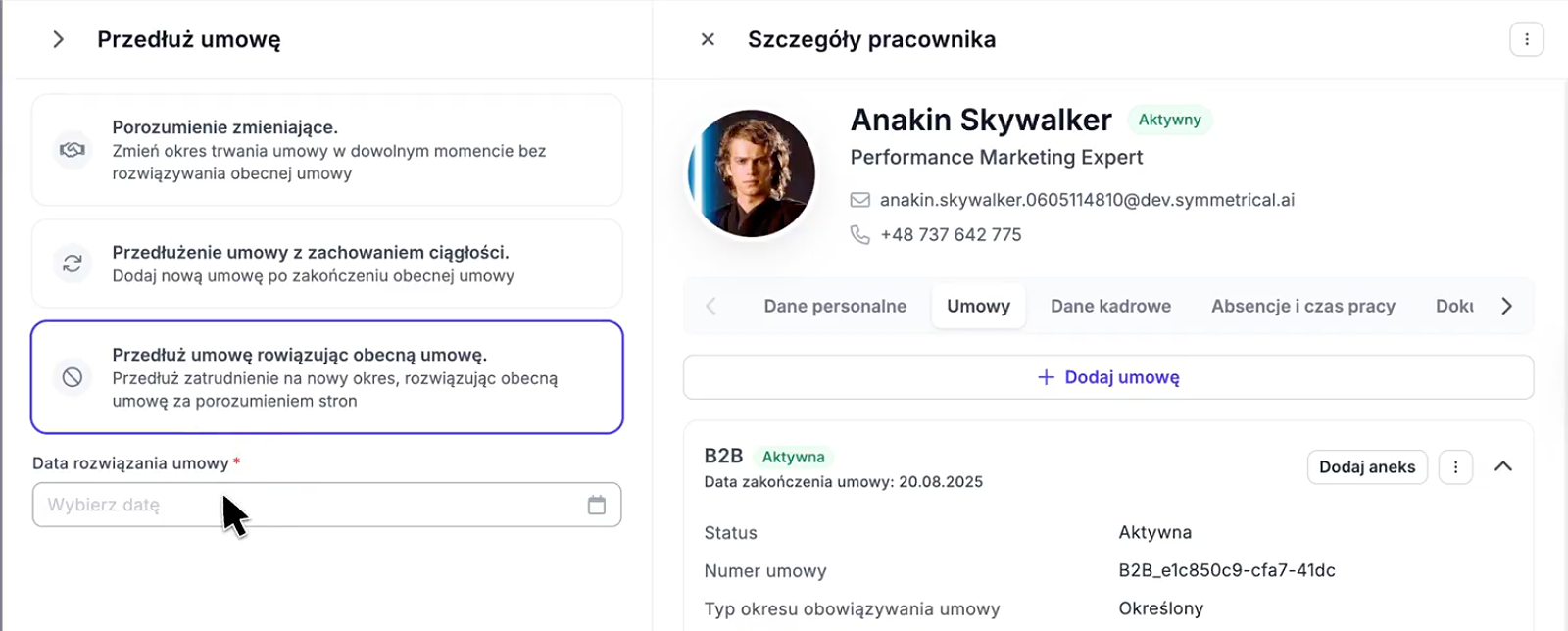Select Przedłużenie umowy z zachowaniem ciągłości option
Image resolution: width=1568 pixels, height=631 pixels.
point(327,264)
